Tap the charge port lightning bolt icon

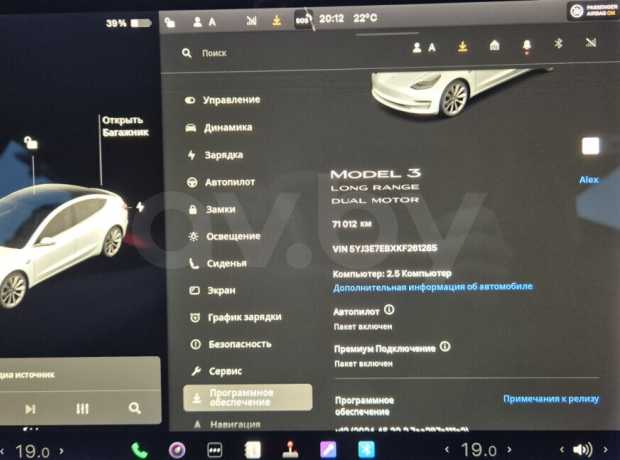point(140,206)
